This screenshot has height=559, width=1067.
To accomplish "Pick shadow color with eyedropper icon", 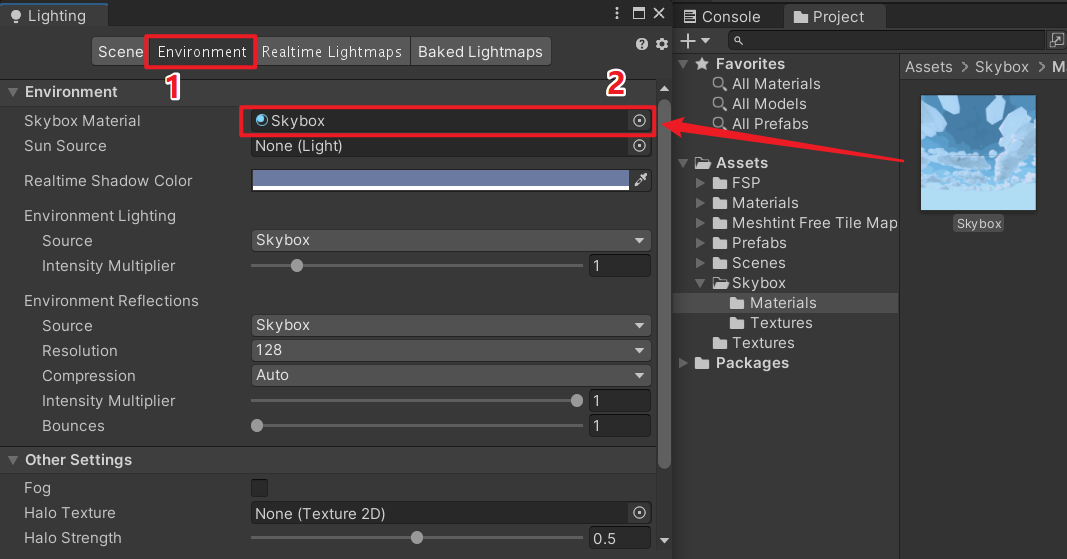I will pos(641,180).
